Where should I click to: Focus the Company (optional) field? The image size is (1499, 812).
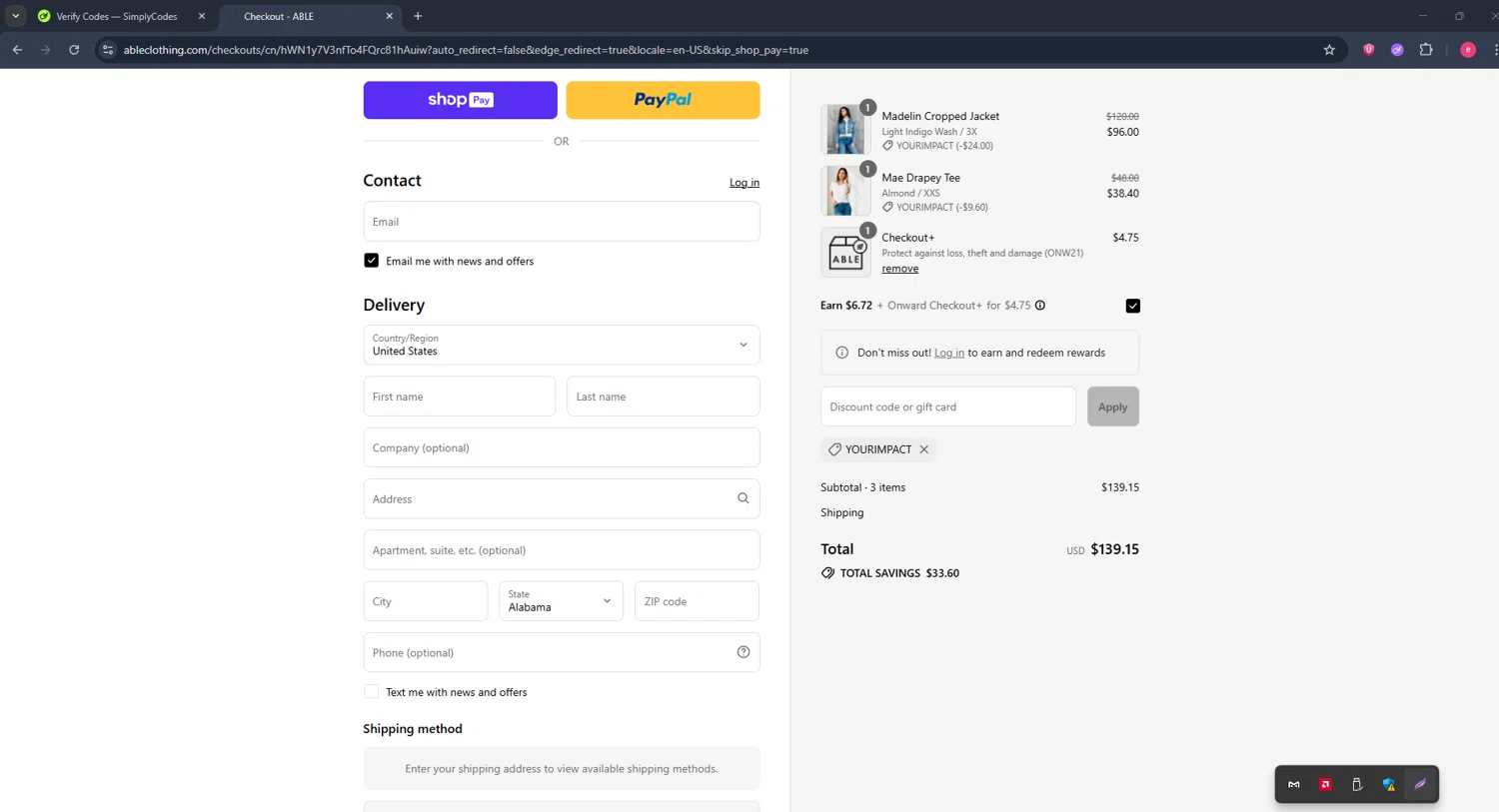(562, 447)
